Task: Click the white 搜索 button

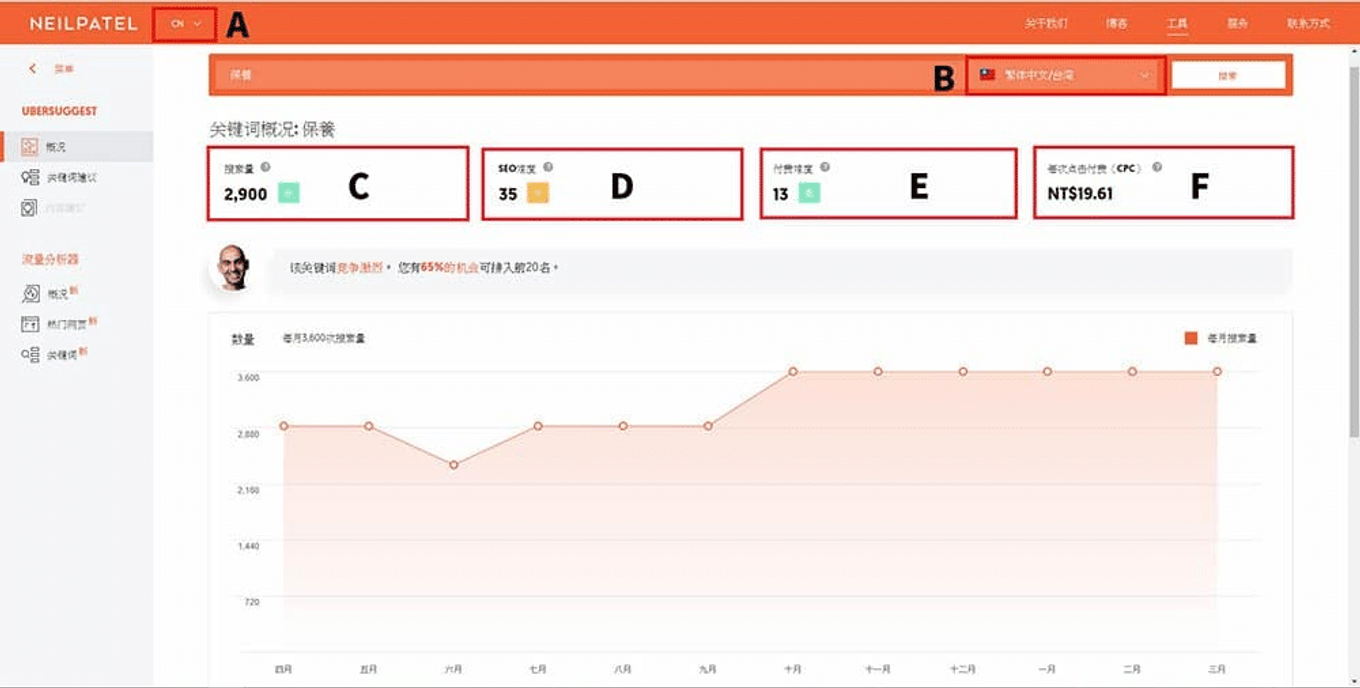Action: [1228, 75]
